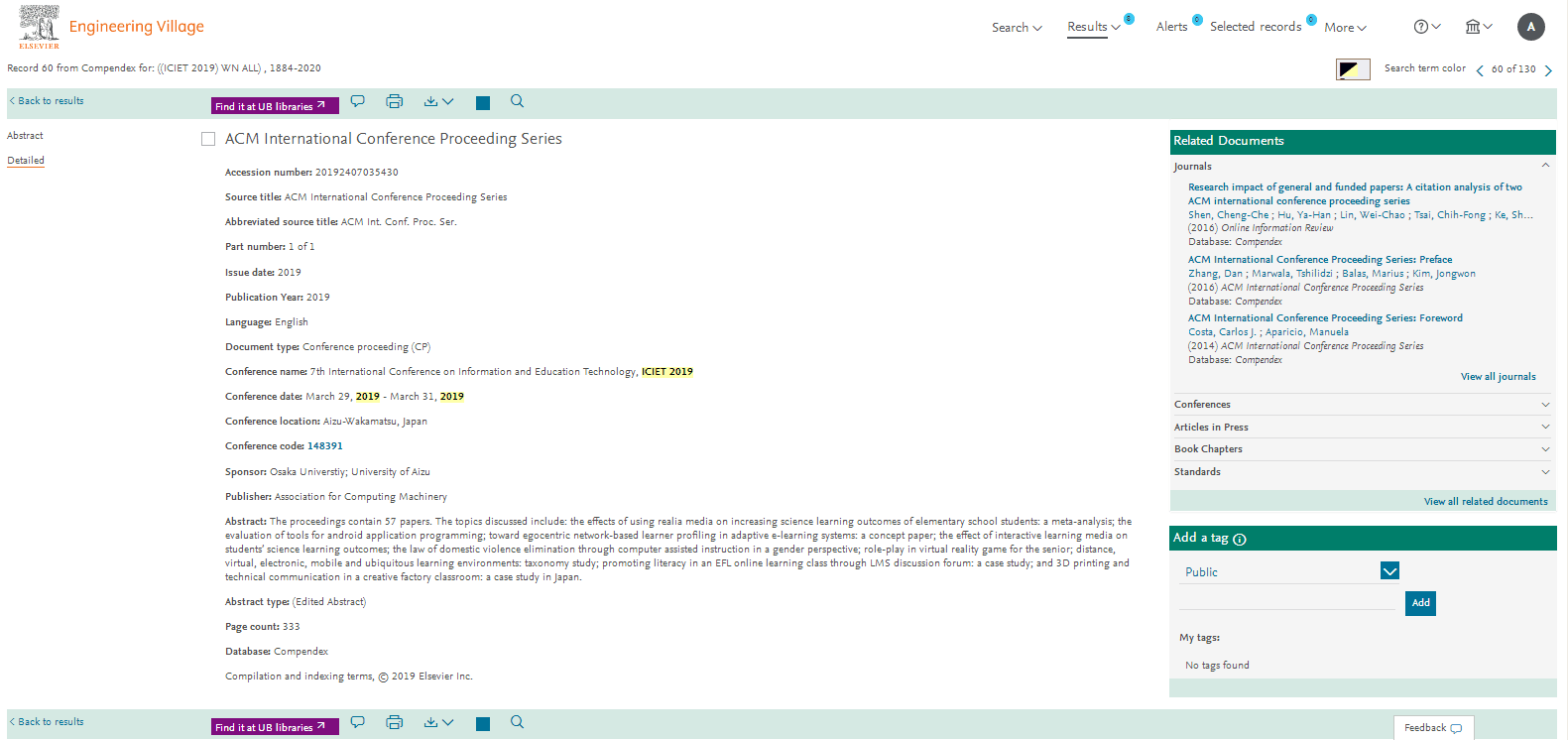
Task: Click the Feedback speech bubble button
Action: 1433,728
